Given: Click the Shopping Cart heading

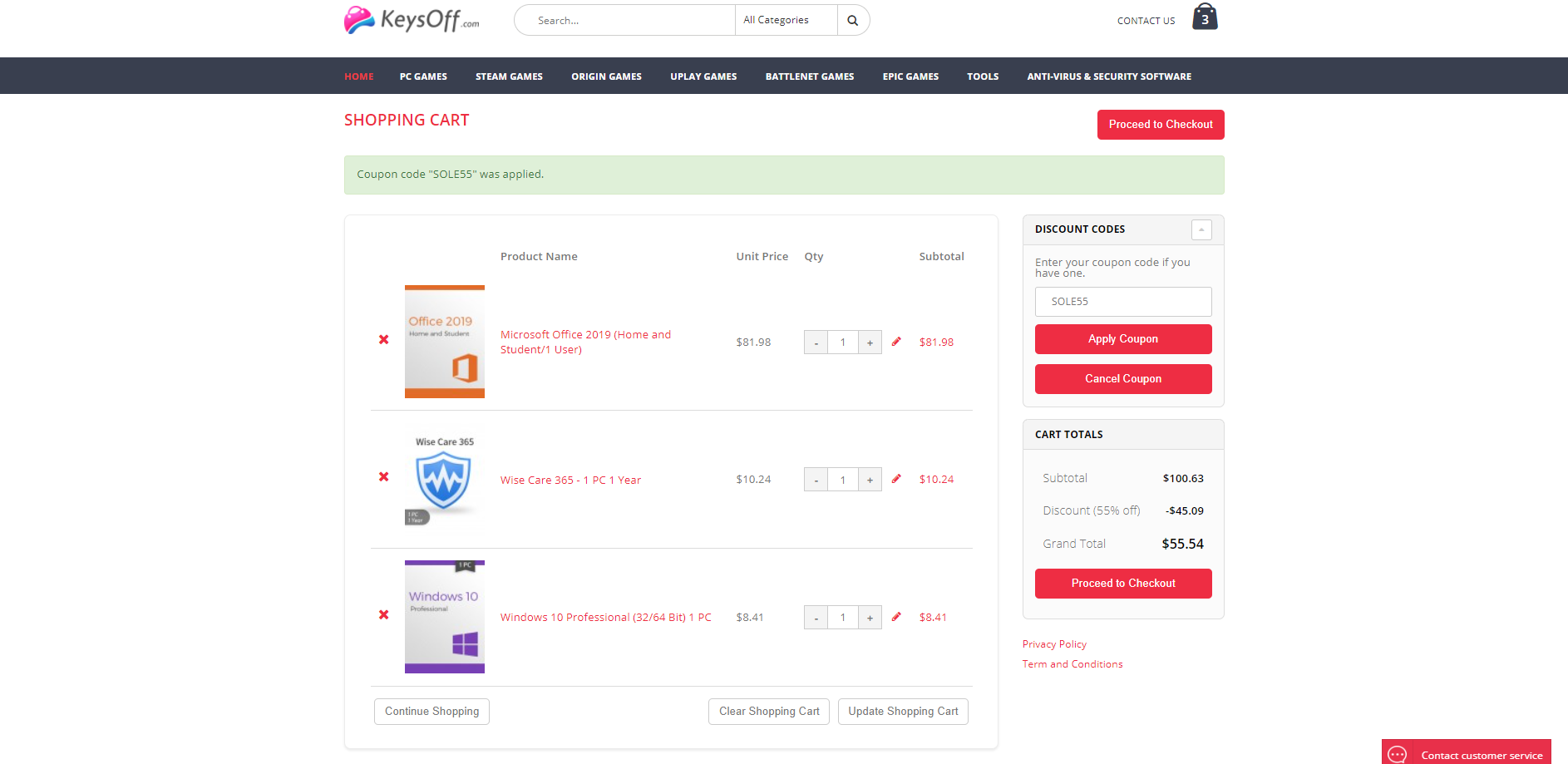Looking at the screenshot, I should click(x=407, y=121).
